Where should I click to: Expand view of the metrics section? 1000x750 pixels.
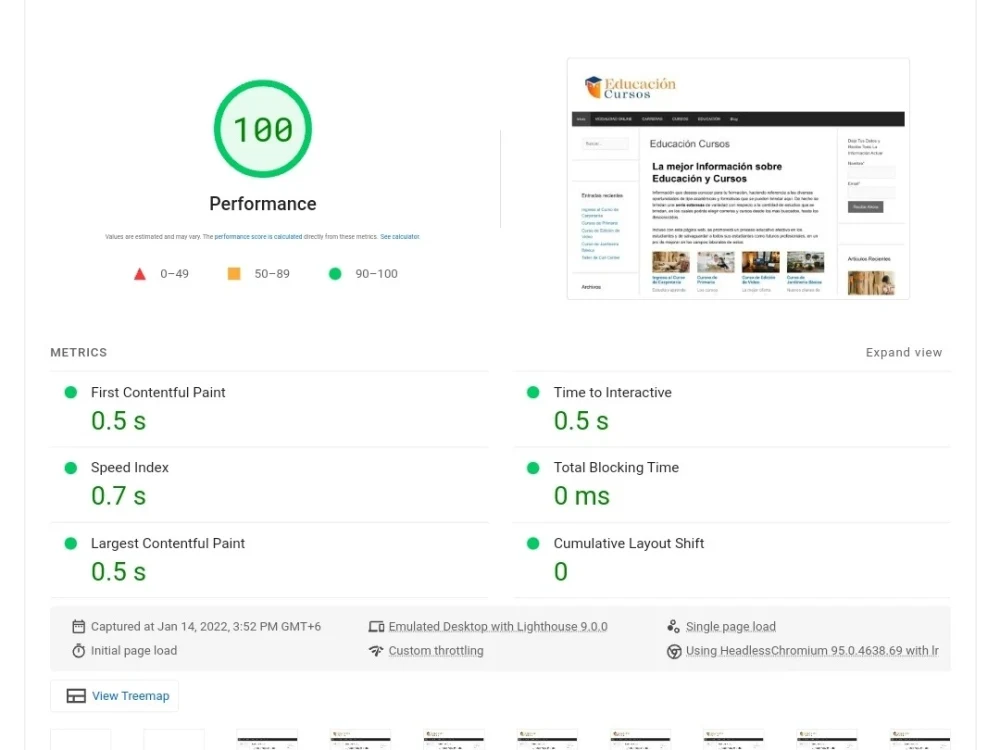[903, 352]
